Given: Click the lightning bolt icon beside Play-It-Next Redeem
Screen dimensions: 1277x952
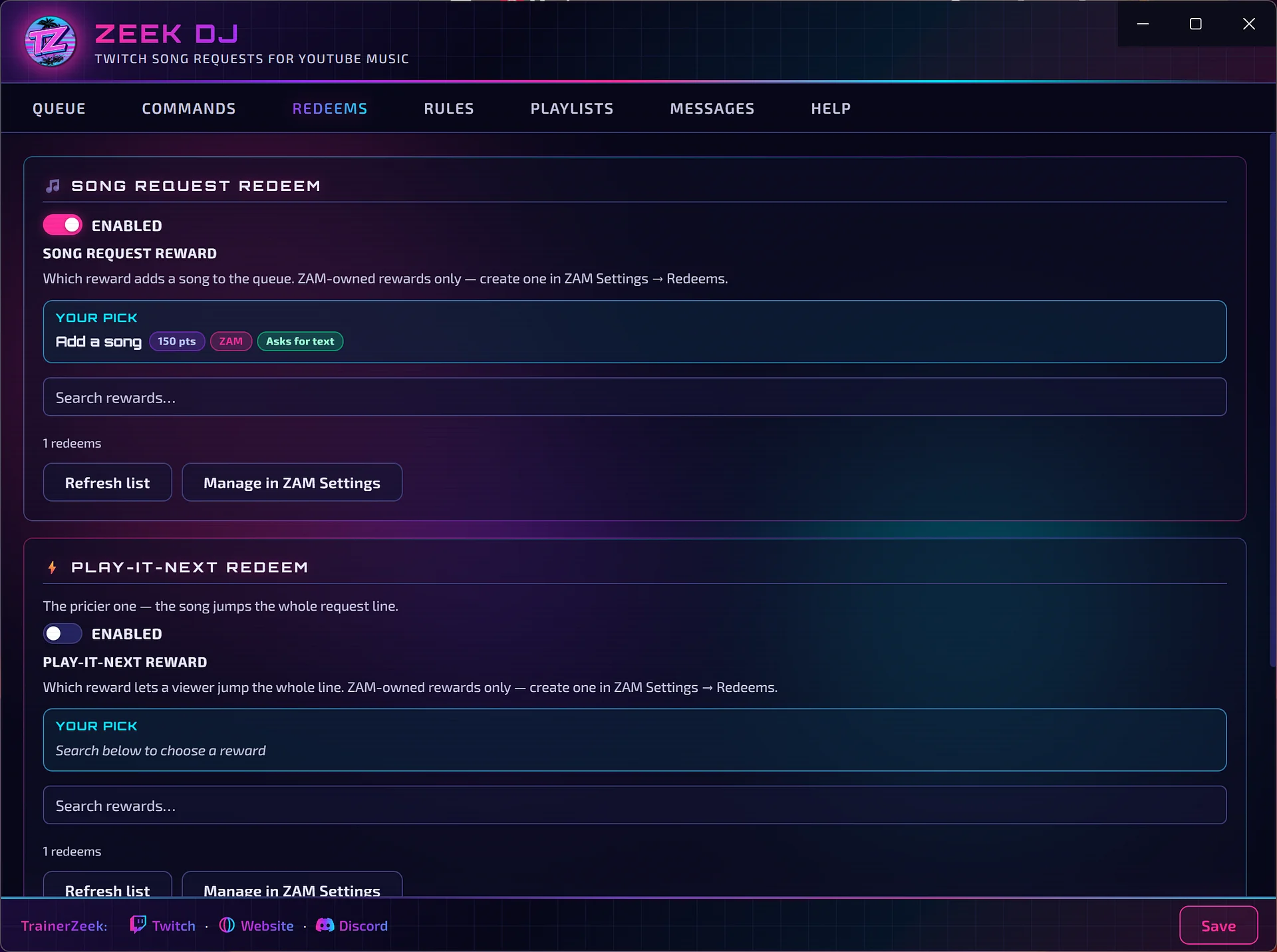Looking at the screenshot, I should pyautogui.click(x=52, y=567).
